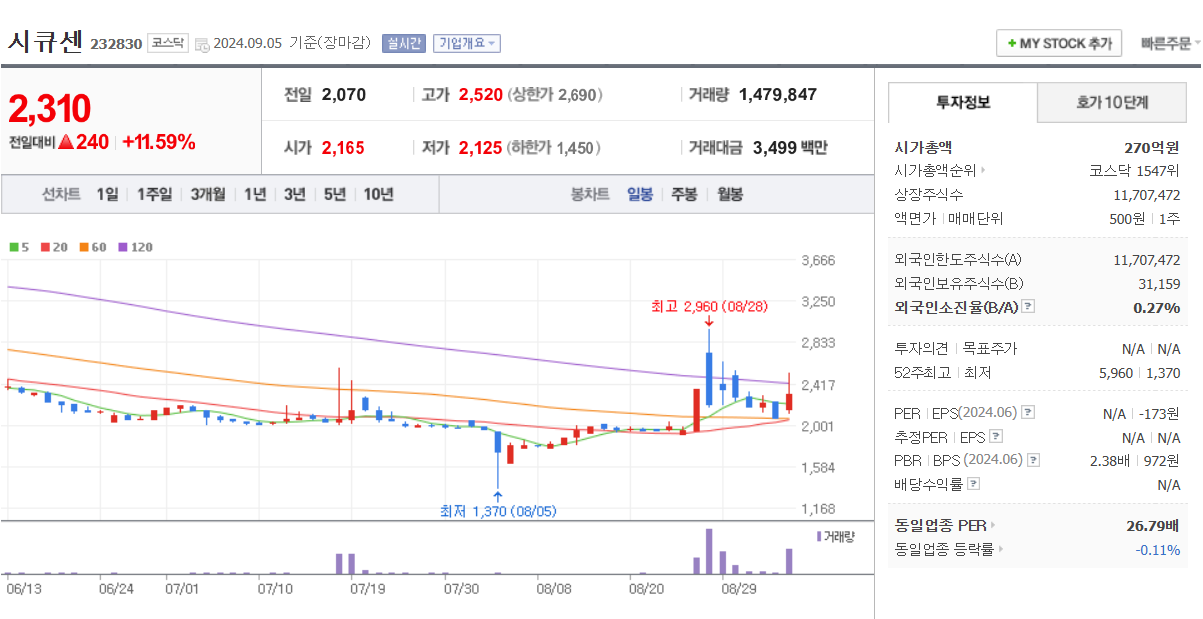Click the 거래량 volume legend label
This screenshot has width=1203, height=619.
coord(836,537)
